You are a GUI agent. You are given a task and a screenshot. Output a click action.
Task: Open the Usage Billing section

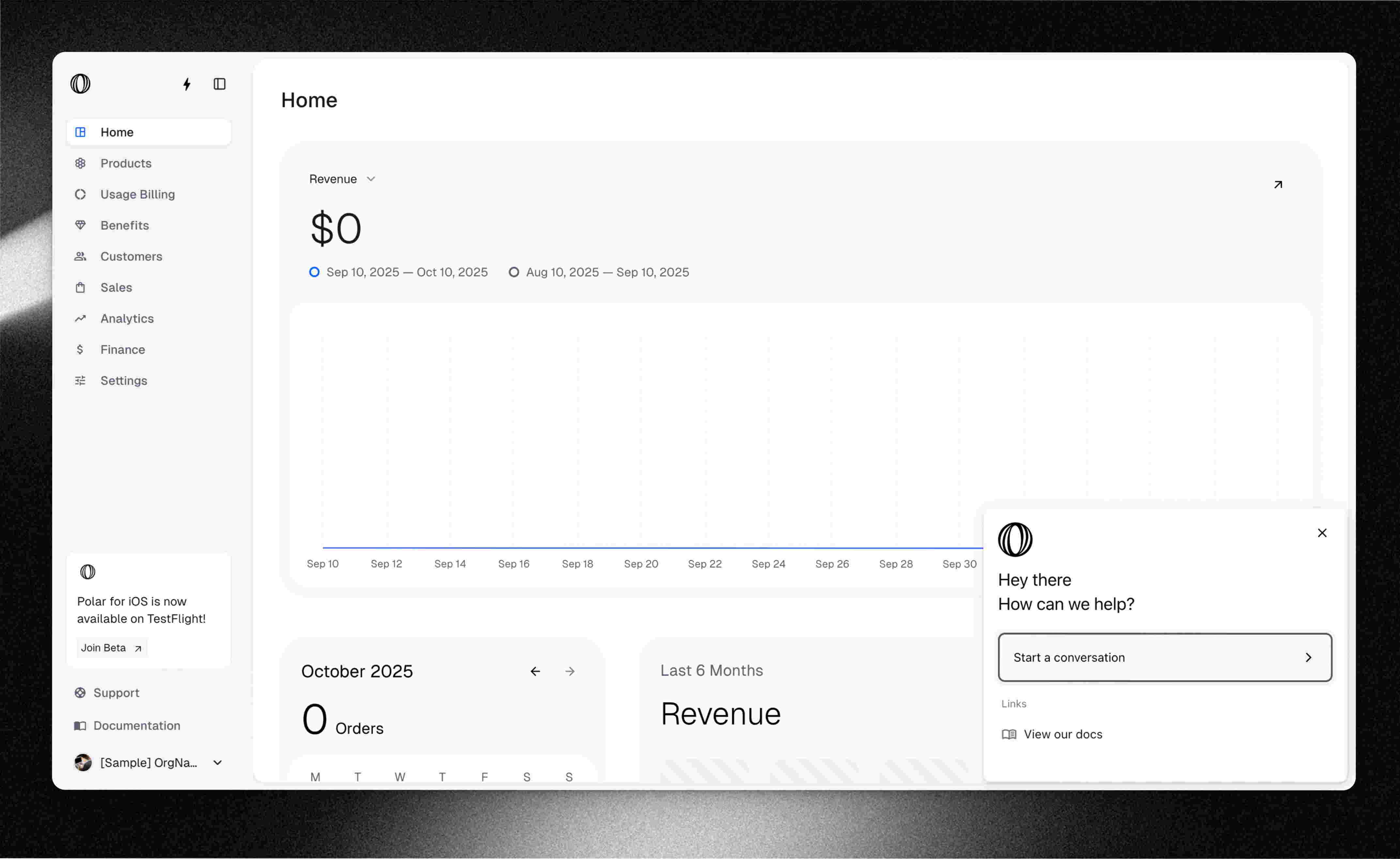[137, 195]
